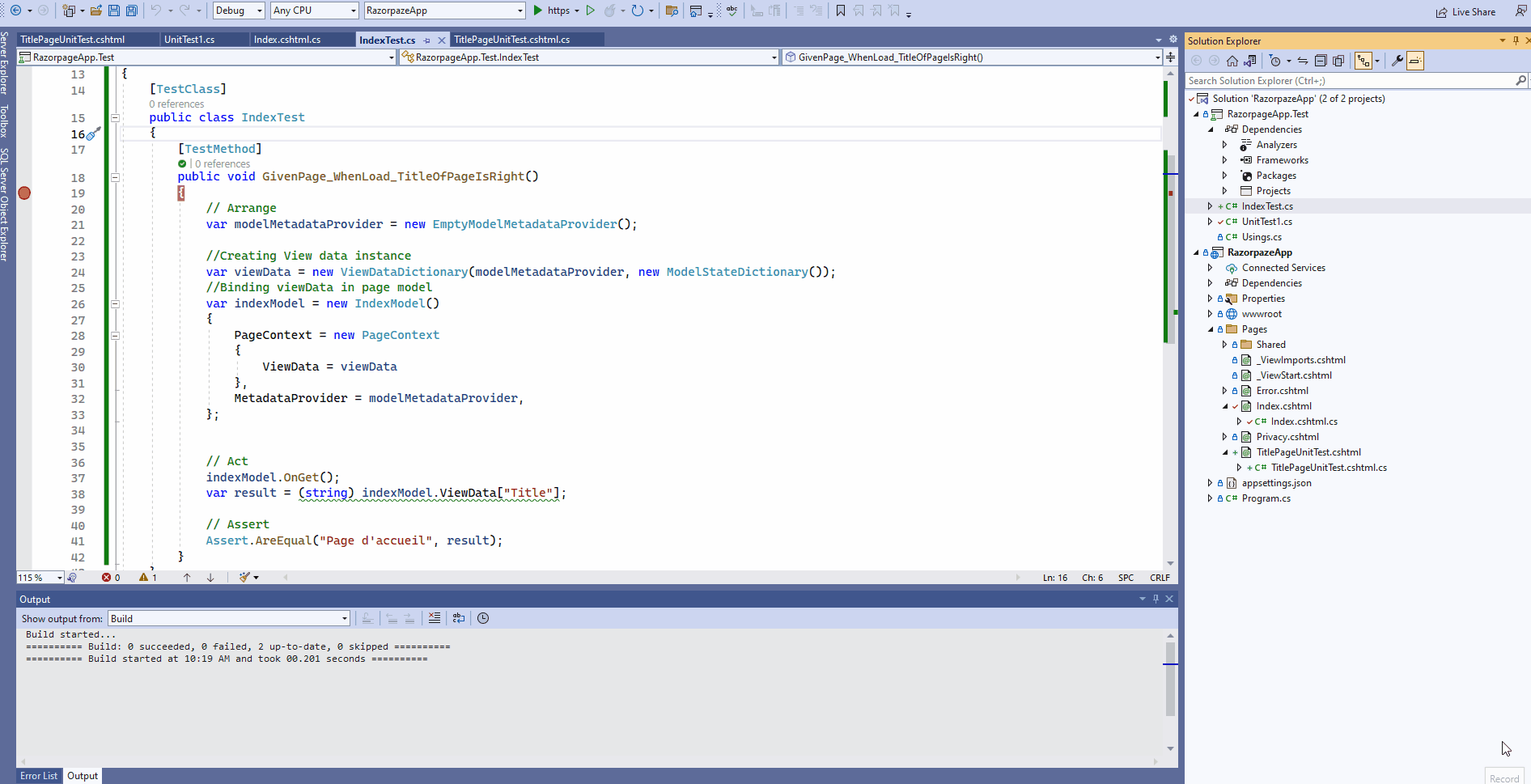
Task: Undo the last action
Action: point(155,10)
